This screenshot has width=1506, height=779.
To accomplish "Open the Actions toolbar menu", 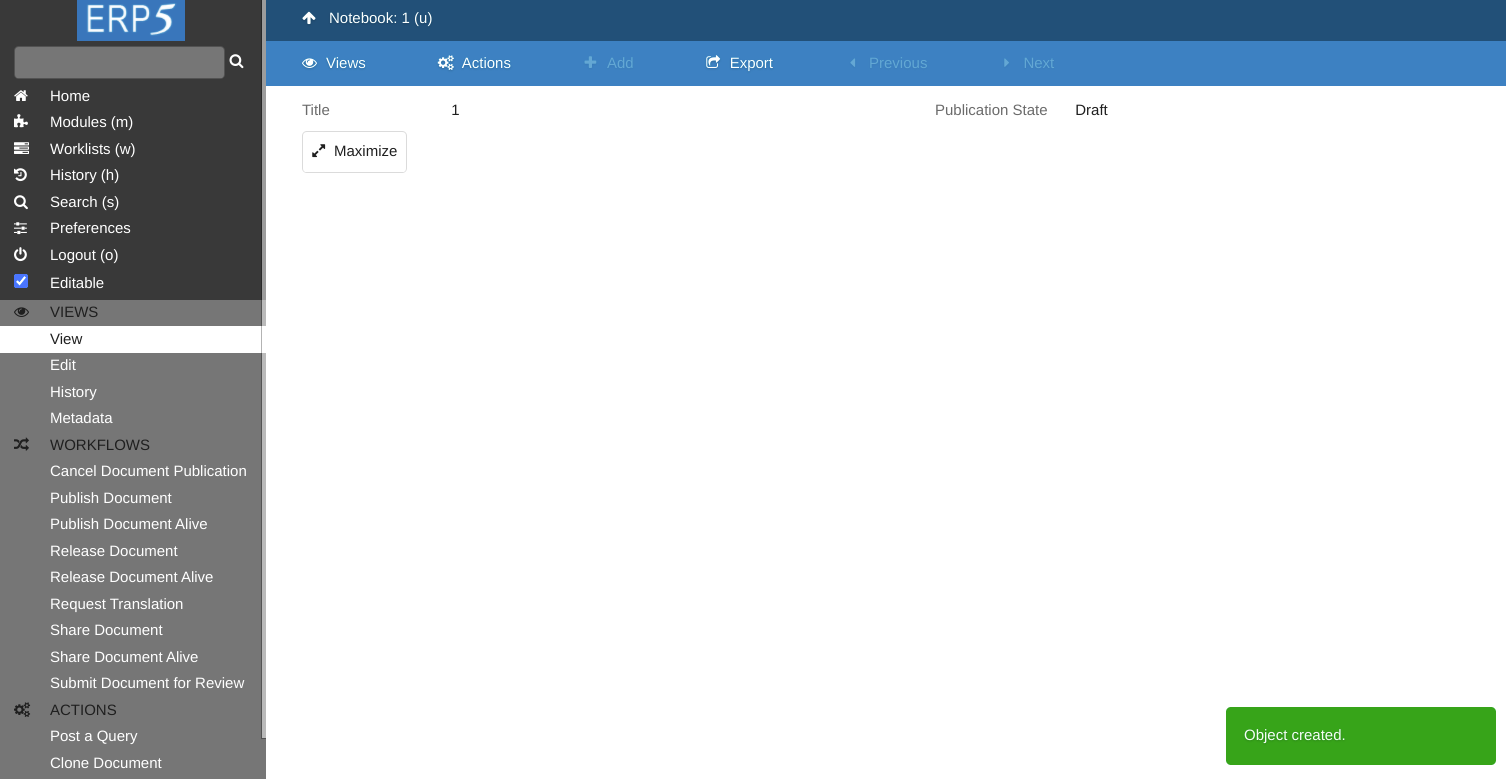I will pyautogui.click(x=474, y=63).
